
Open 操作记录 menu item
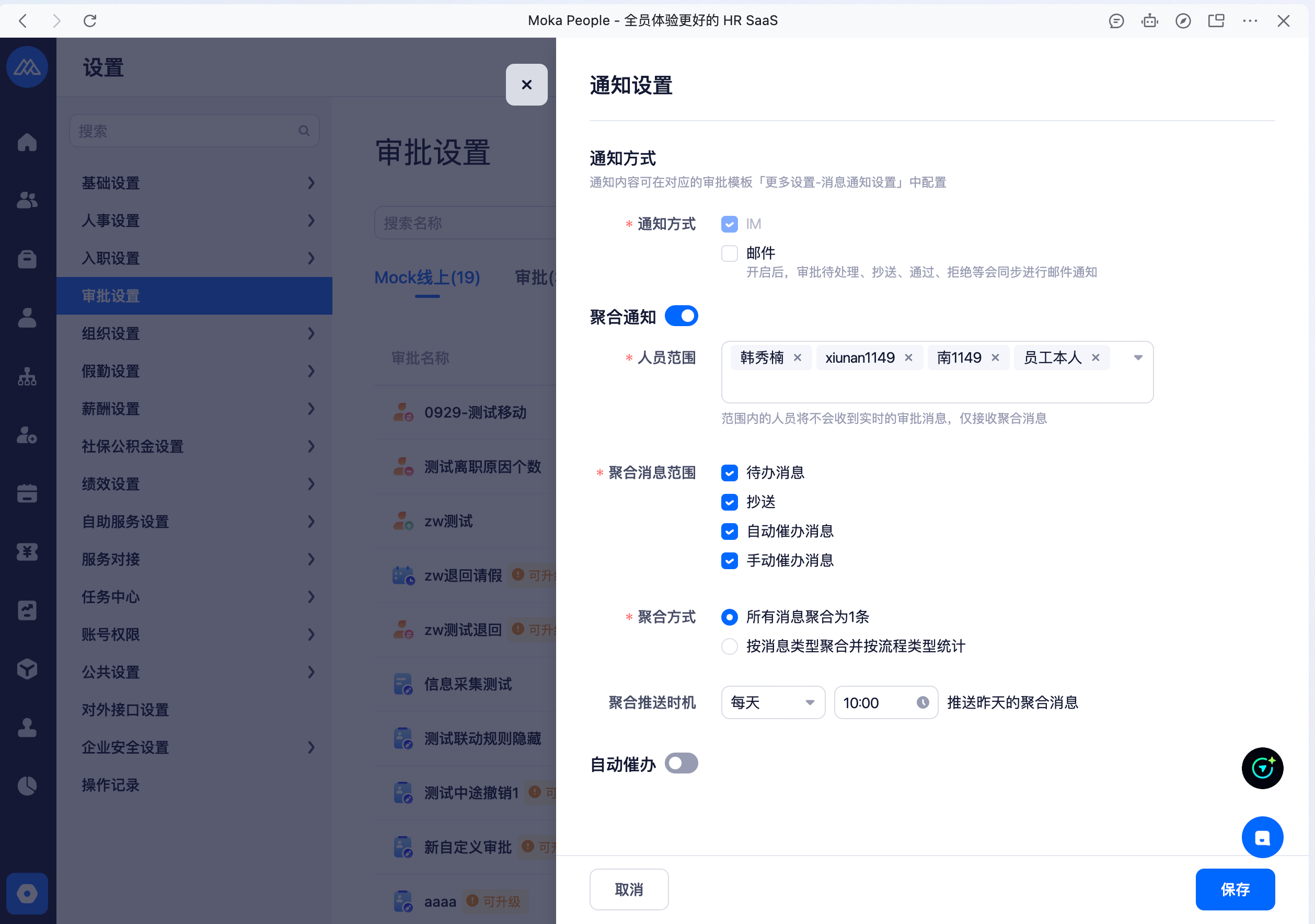point(195,785)
